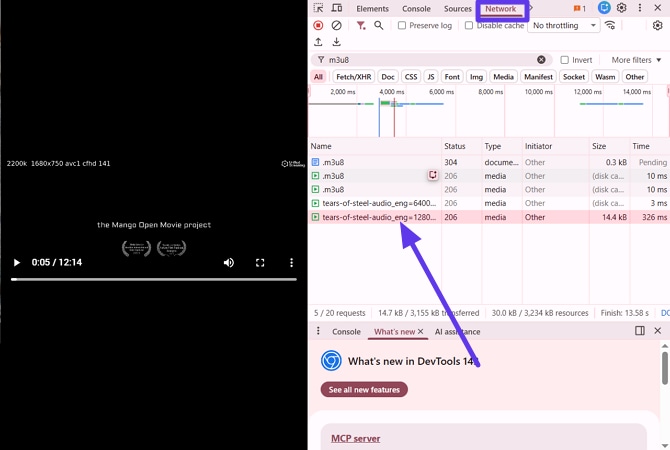The width and height of the screenshot is (670, 450).
Task: Import a HAR file with the upload icon
Action: click(318, 42)
